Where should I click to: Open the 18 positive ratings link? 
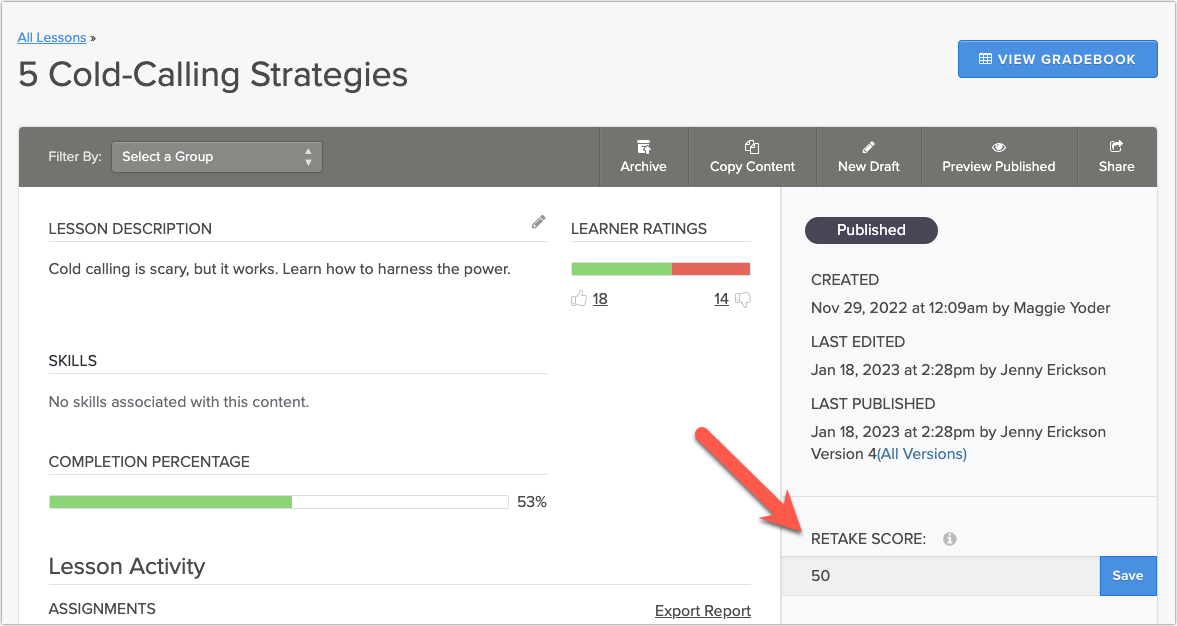tap(600, 299)
